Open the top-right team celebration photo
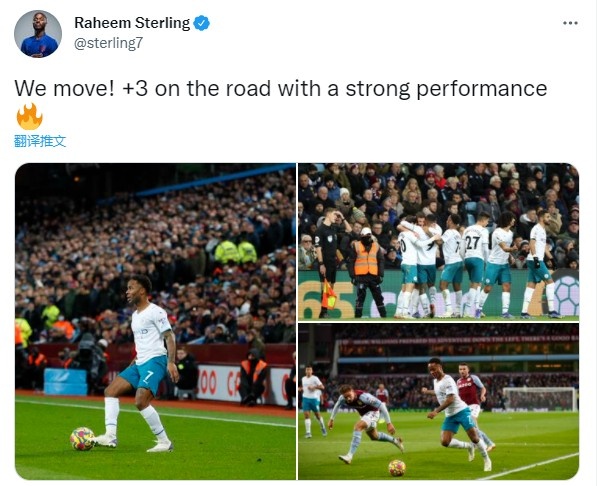The width and height of the screenshot is (597, 486). click(x=439, y=241)
